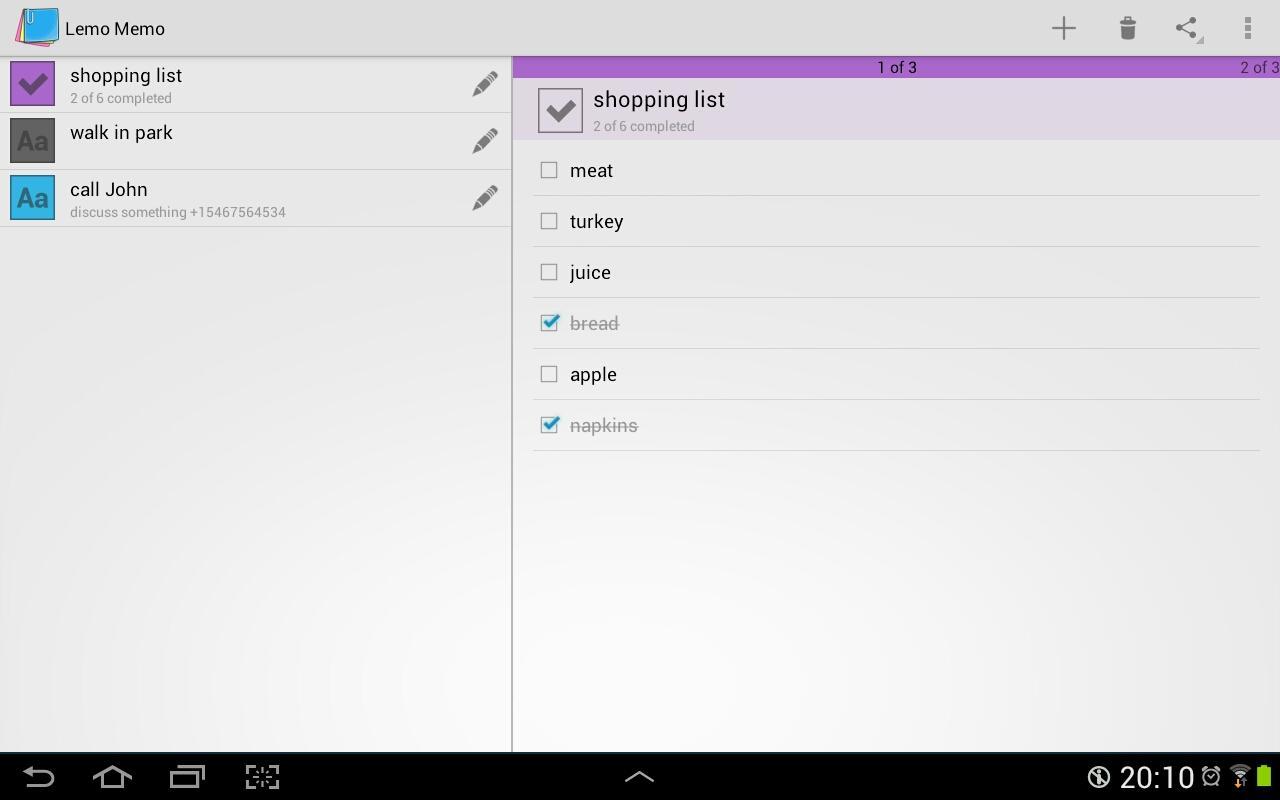1280x800 pixels.
Task: Go back with the Android back button
Action: tap(38, 777)
